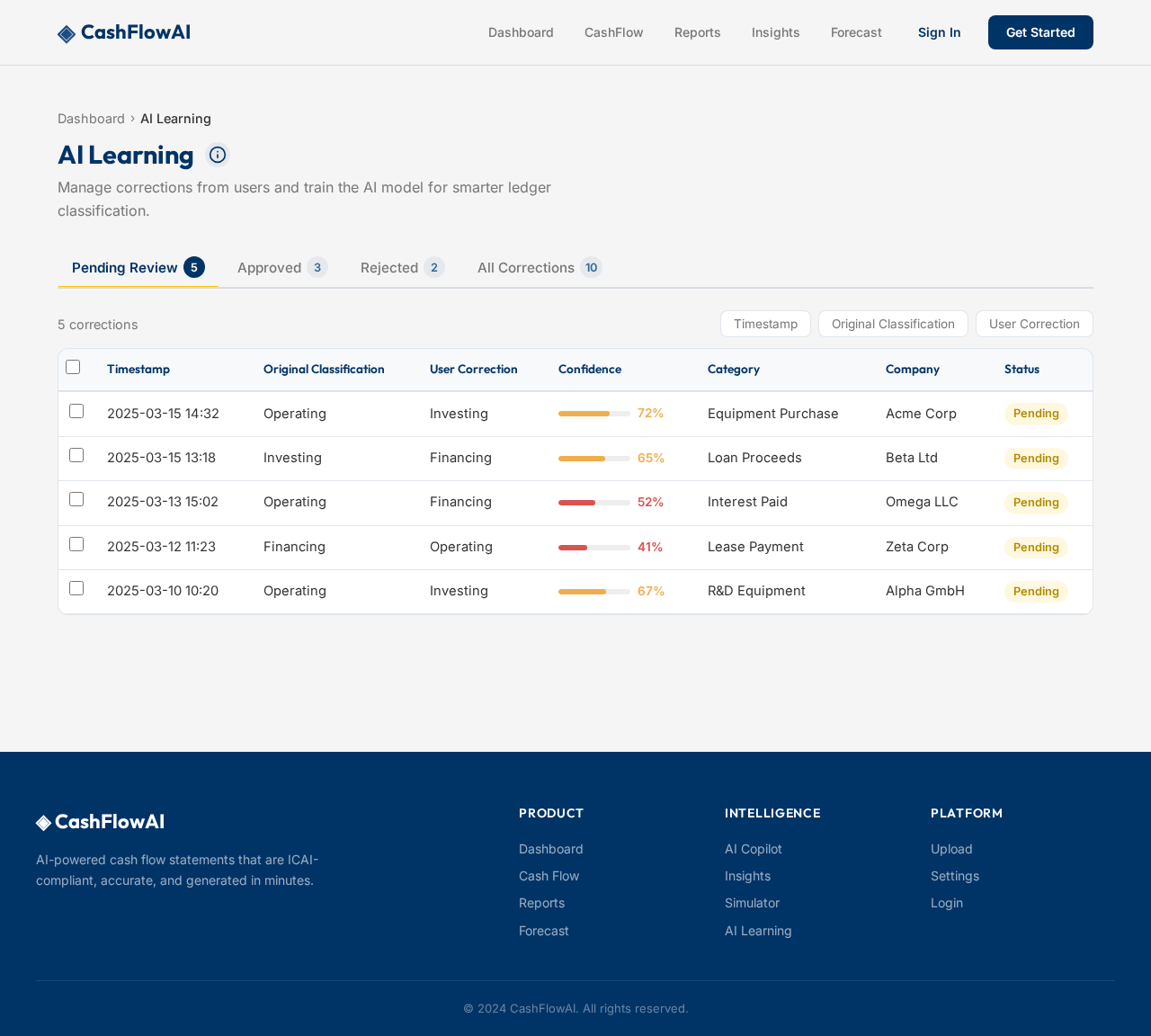This screenshot has height=1036, width=1151.
Task: Click the Pending badge for Acme Corp
Action: [1036, 414]
